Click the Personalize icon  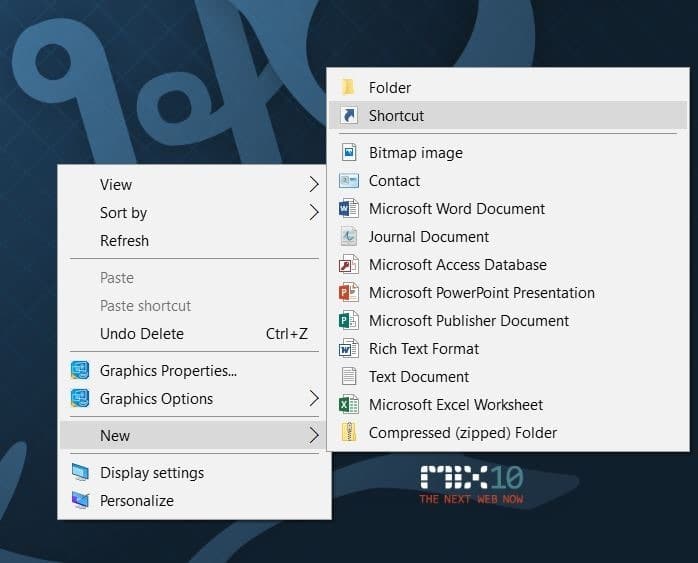(x=80, y=500)
